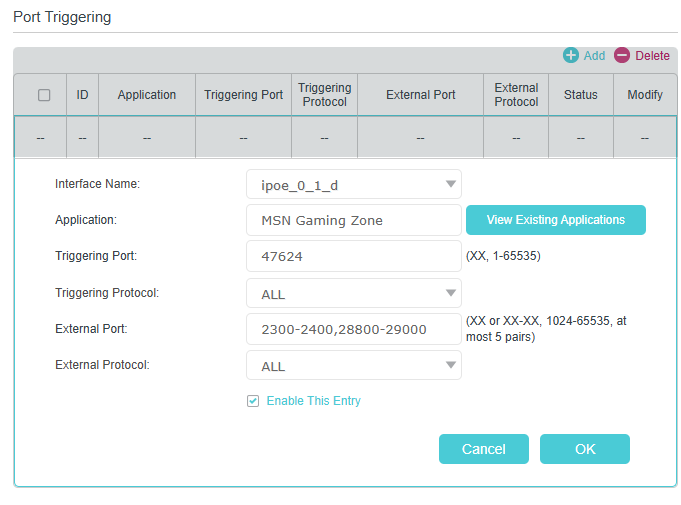Tick the select-all checkbox in table header
681x505 pixels.
coord(44,95)
